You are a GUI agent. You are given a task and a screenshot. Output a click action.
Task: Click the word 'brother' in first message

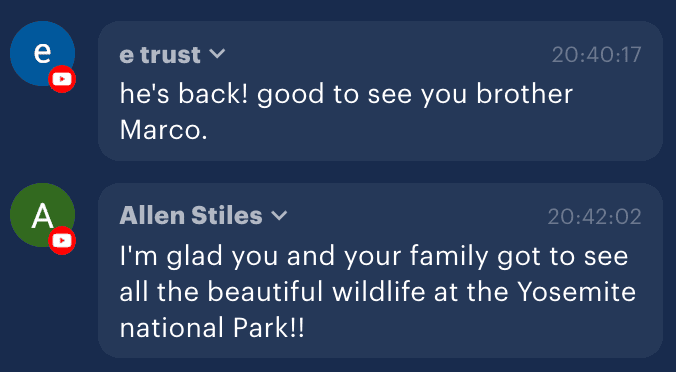pyautogui.click(x=525, y=94)
